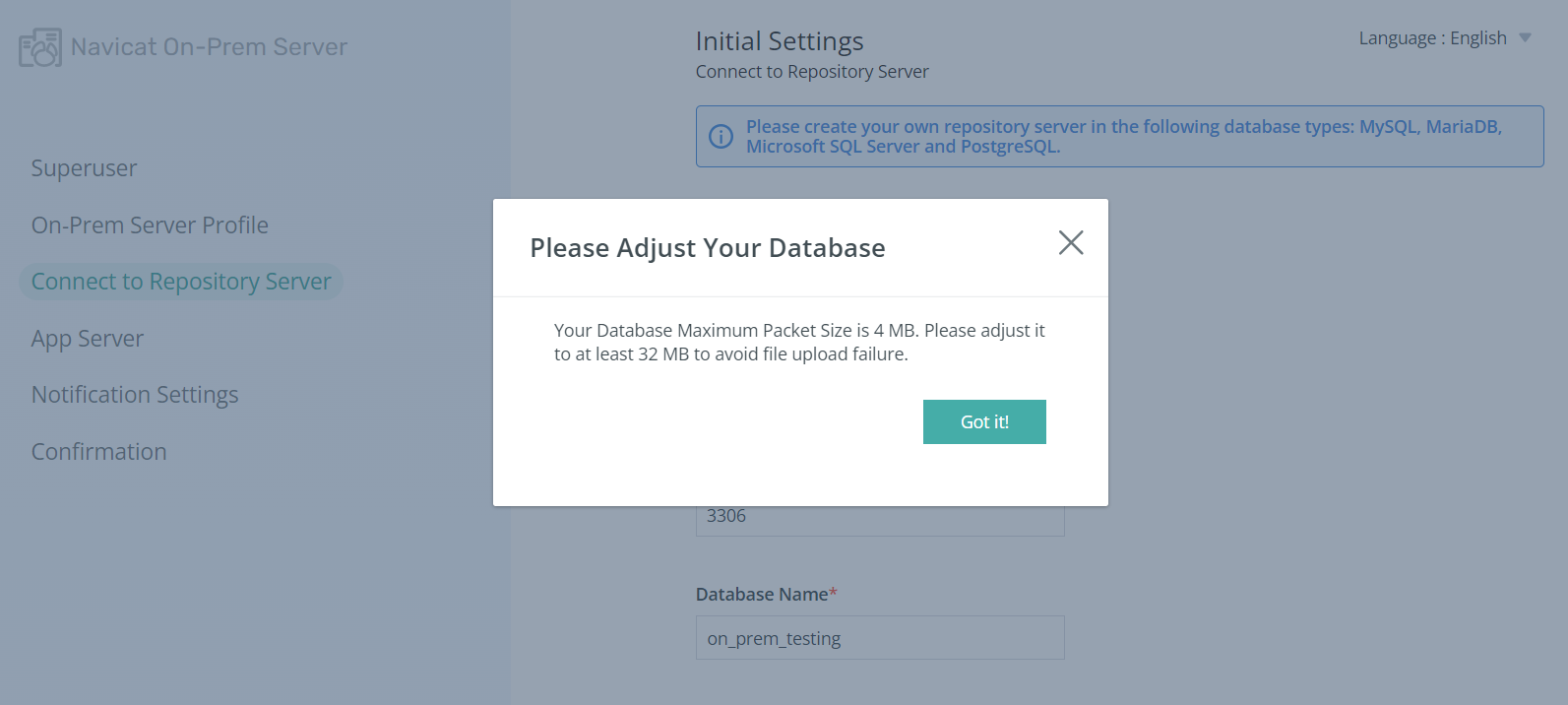The image size is (1568, 705).
Task: Click the Language: English label
Action: click(1432, 38)
